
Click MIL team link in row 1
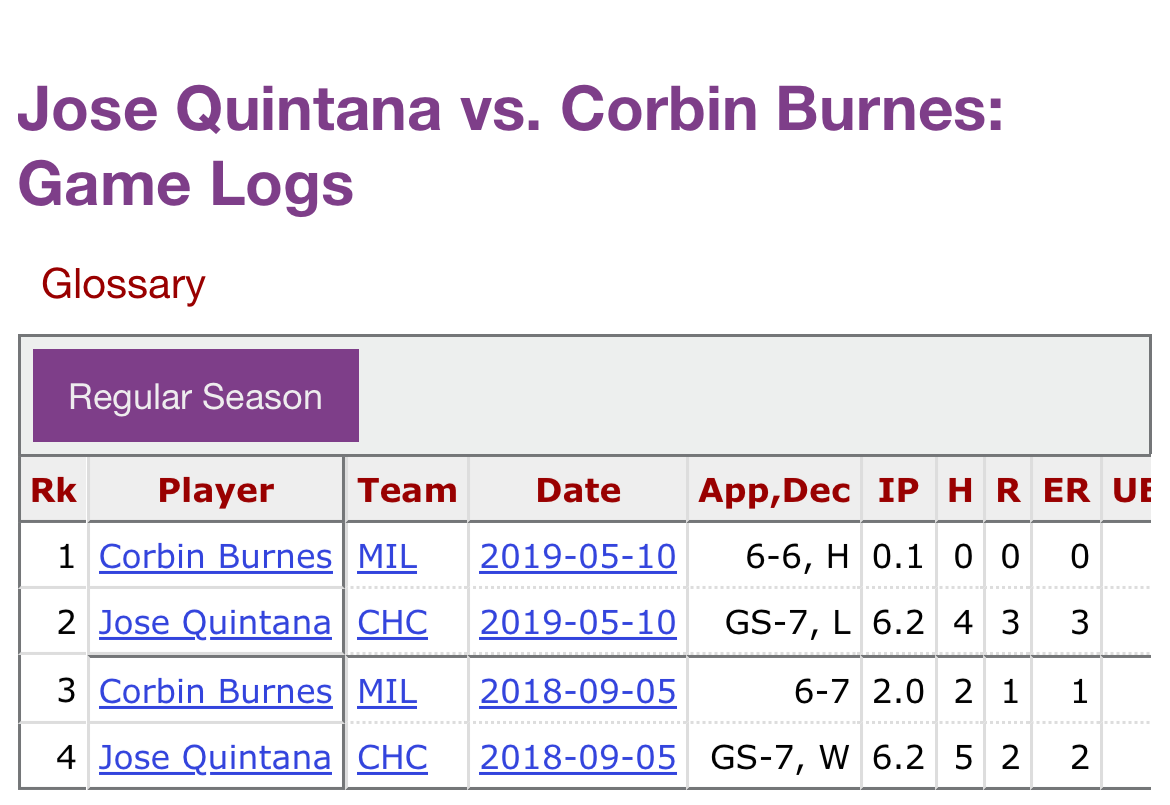click(387, 556)
